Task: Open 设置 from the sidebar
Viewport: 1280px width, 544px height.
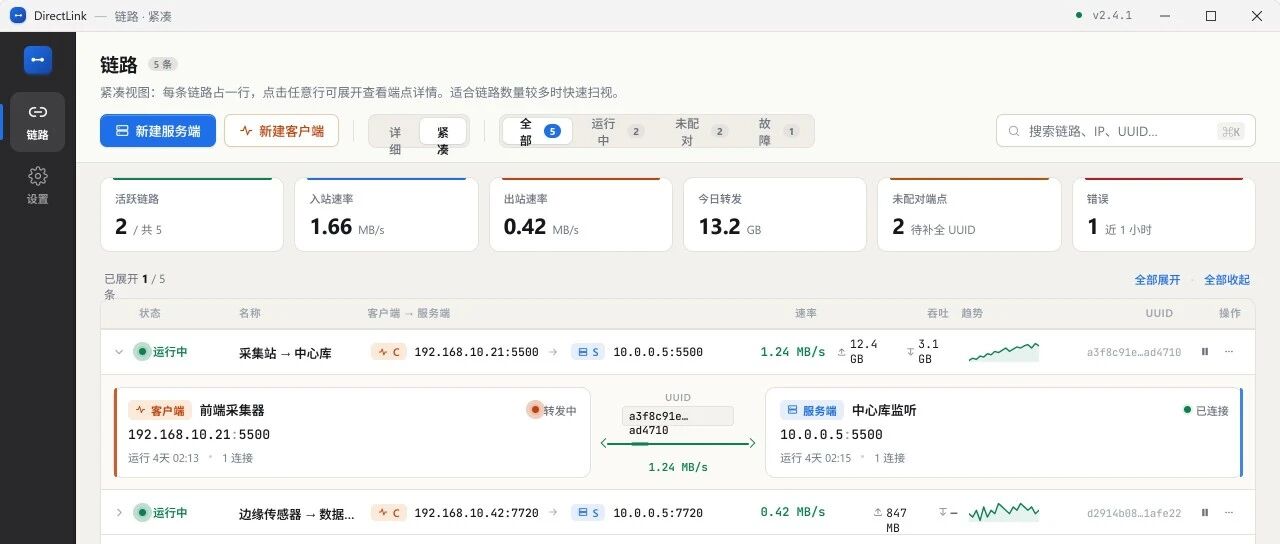Action: (x=38, y=186)
